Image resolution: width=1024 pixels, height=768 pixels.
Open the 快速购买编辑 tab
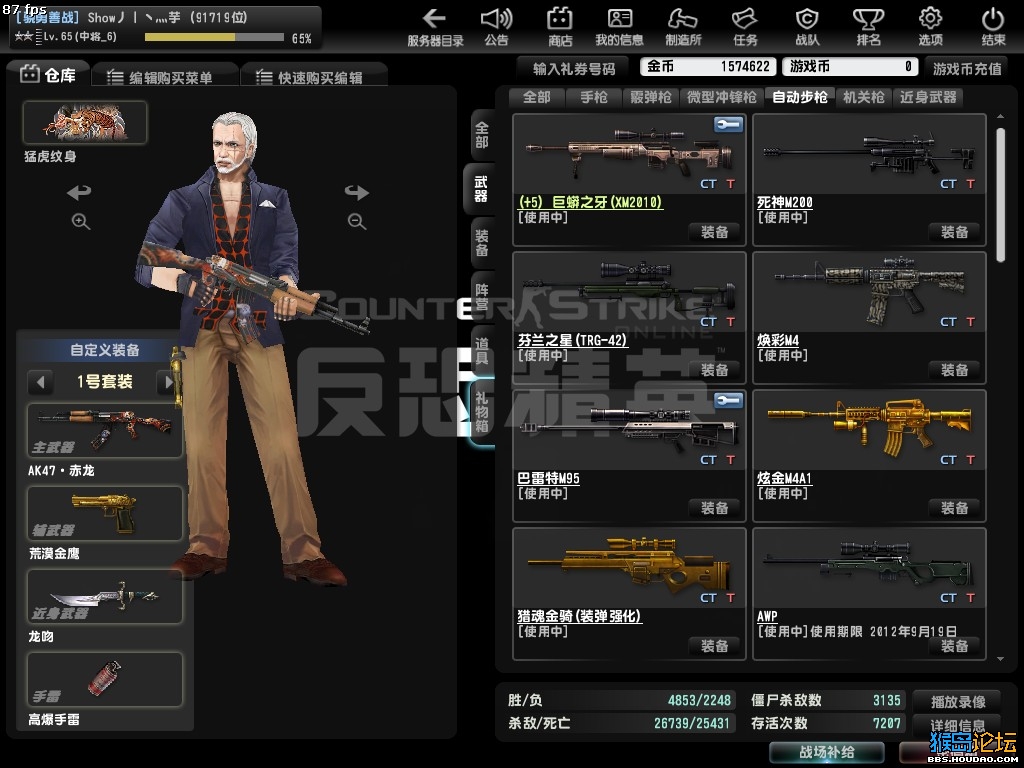[x=314, y=77]
